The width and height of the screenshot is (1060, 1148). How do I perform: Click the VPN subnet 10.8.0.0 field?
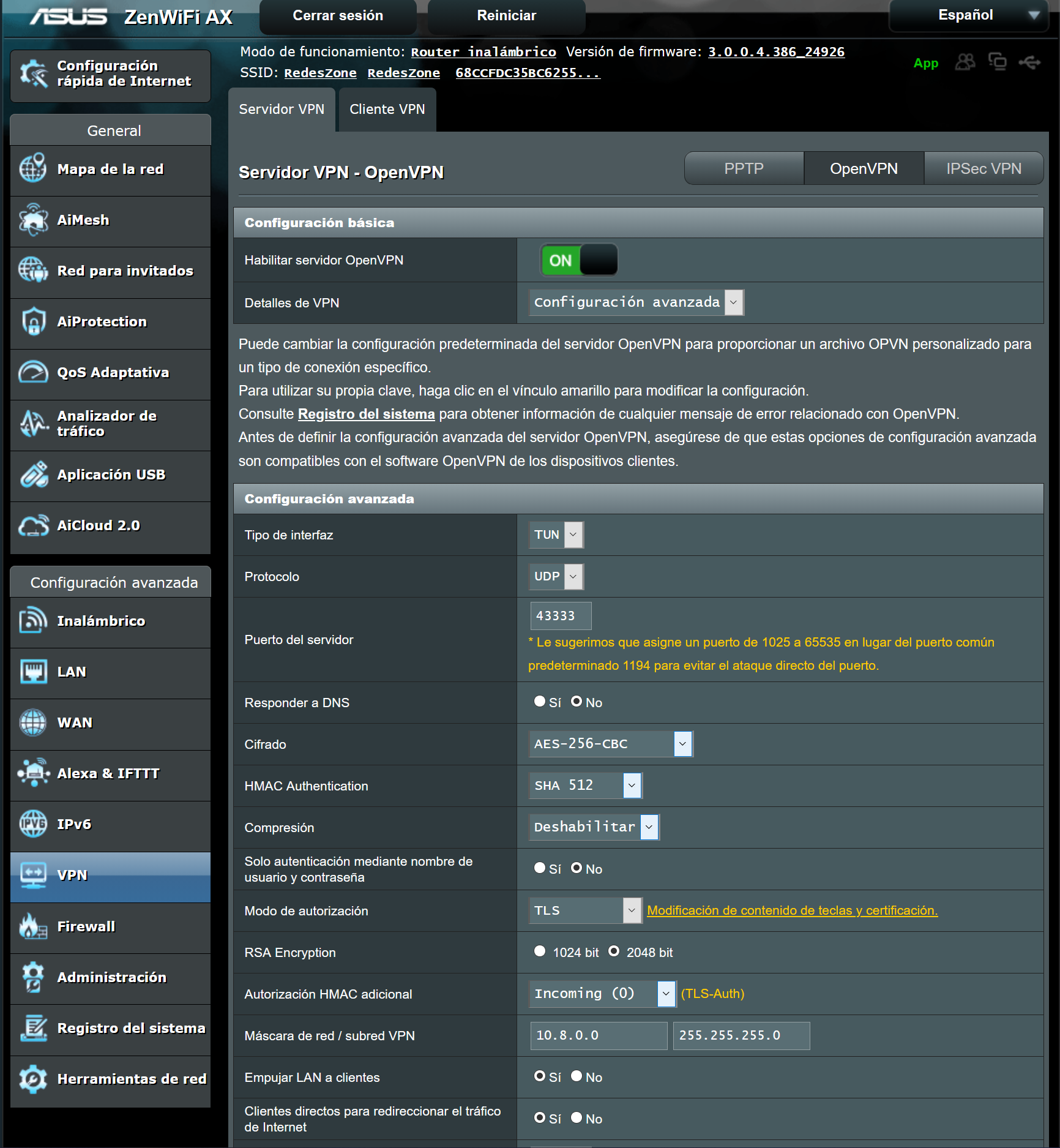599,1035
